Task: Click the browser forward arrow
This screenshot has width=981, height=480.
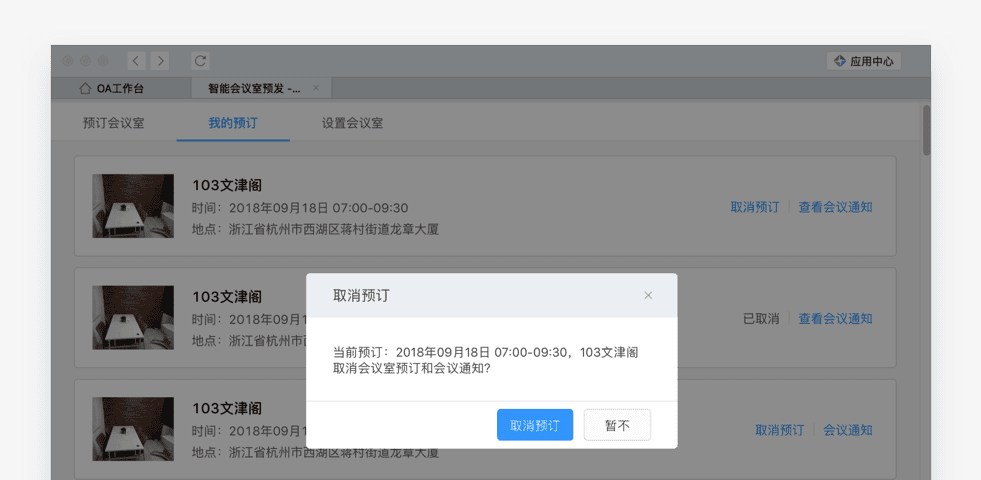Action: coord(161,61)
